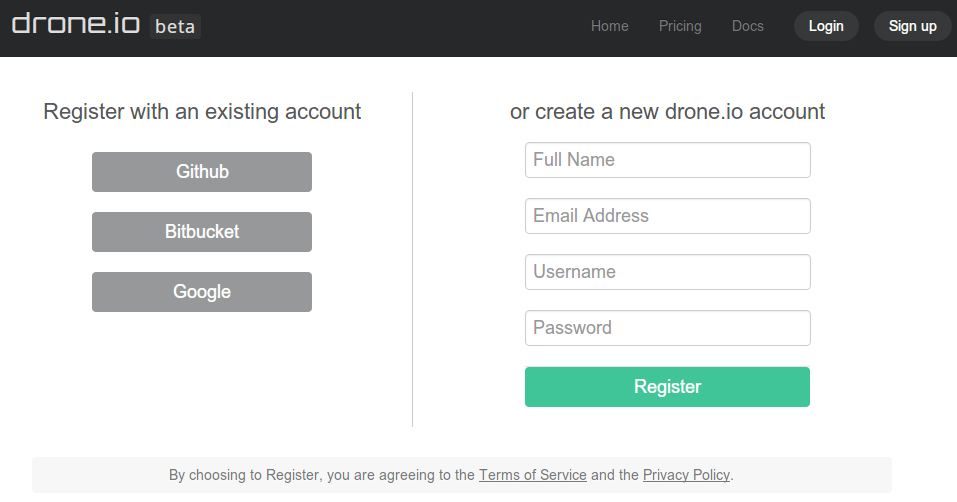The width and height of the screenshot is (957, 502).
Task: Register using the Bitbucket button
Action: (202, 232)
